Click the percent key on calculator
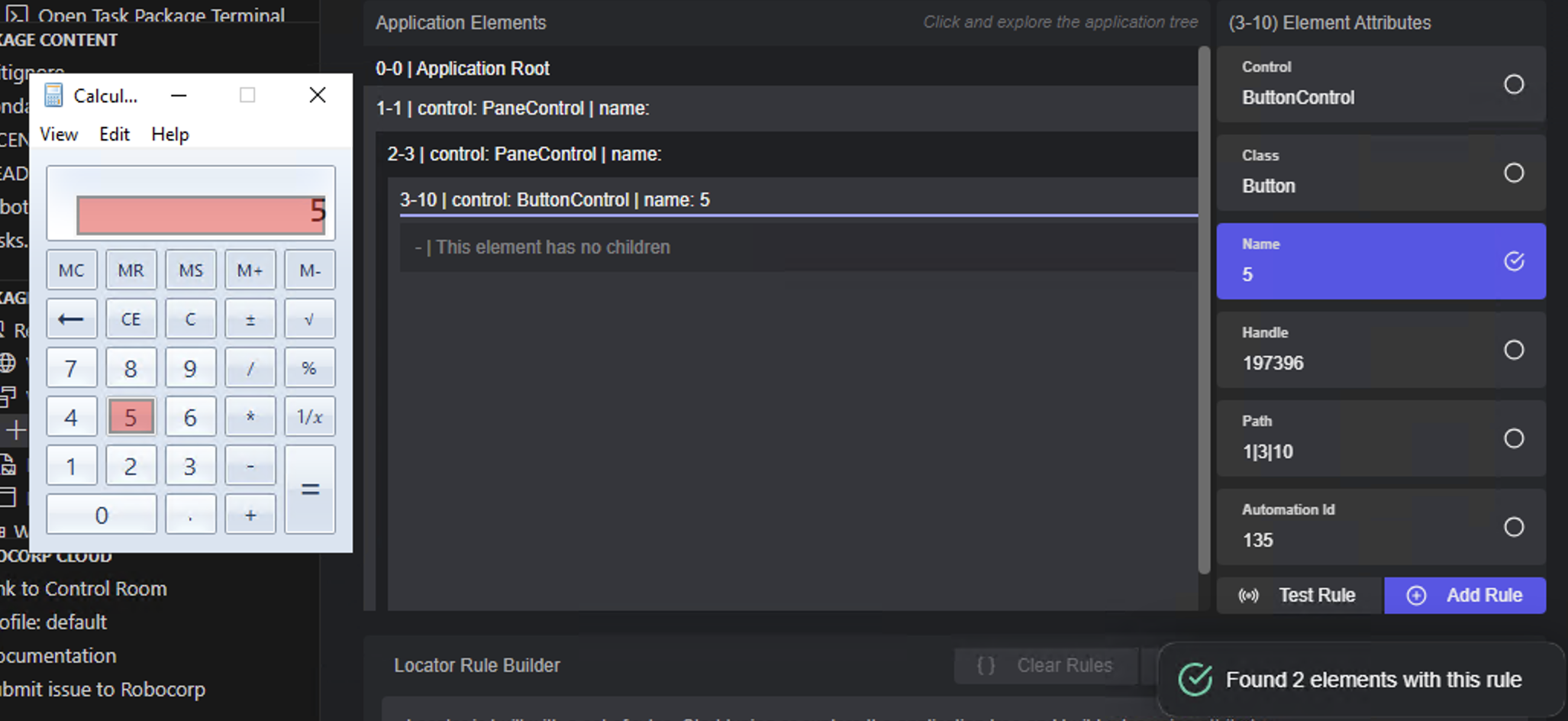The image size is (1568, 721). (x=309, y=368)
